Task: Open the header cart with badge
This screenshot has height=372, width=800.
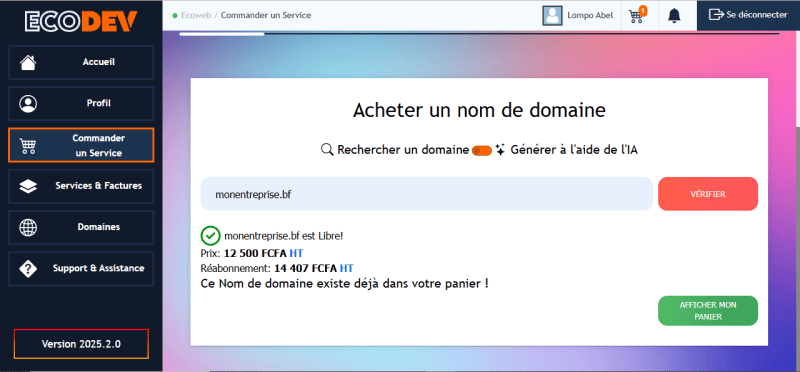Action: 637,15
